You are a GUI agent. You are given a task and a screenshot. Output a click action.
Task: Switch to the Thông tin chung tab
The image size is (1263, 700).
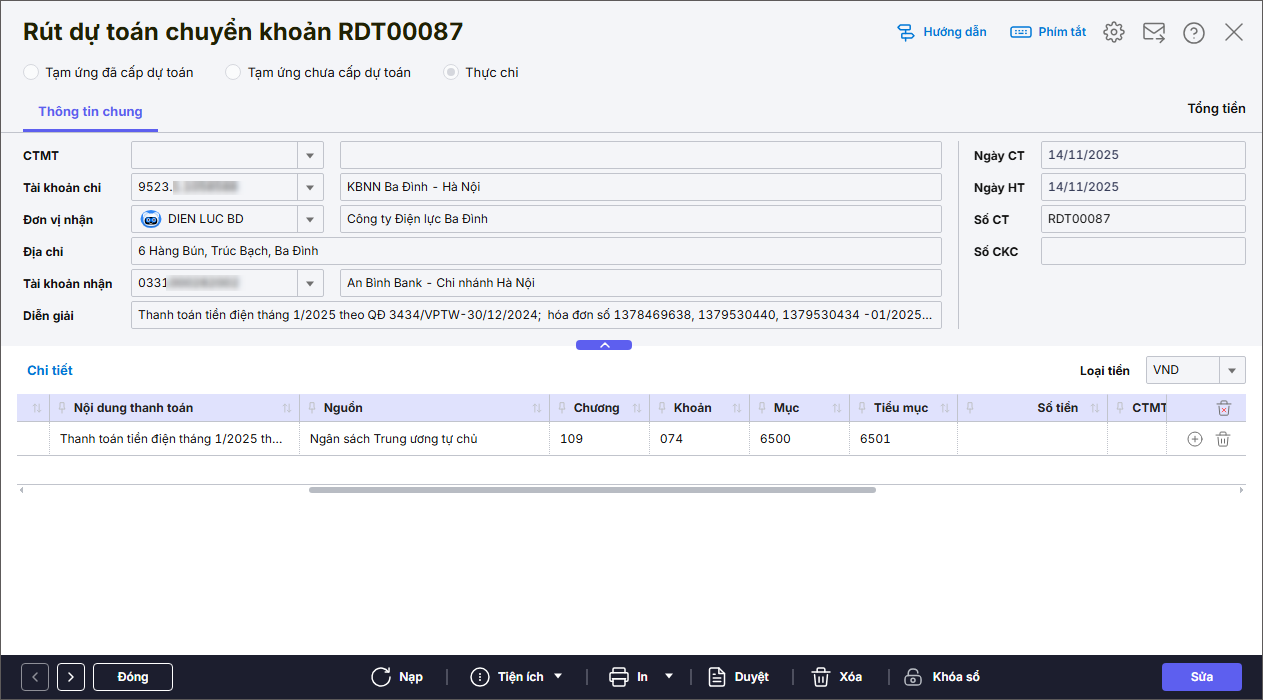pyautogui.click(x=90, y=112)
